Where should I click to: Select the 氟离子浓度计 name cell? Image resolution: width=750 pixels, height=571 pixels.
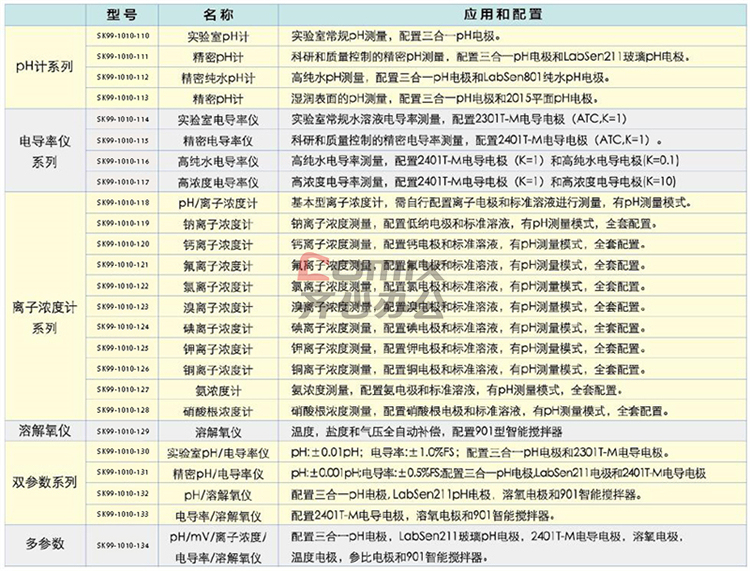tap(218, 265)
